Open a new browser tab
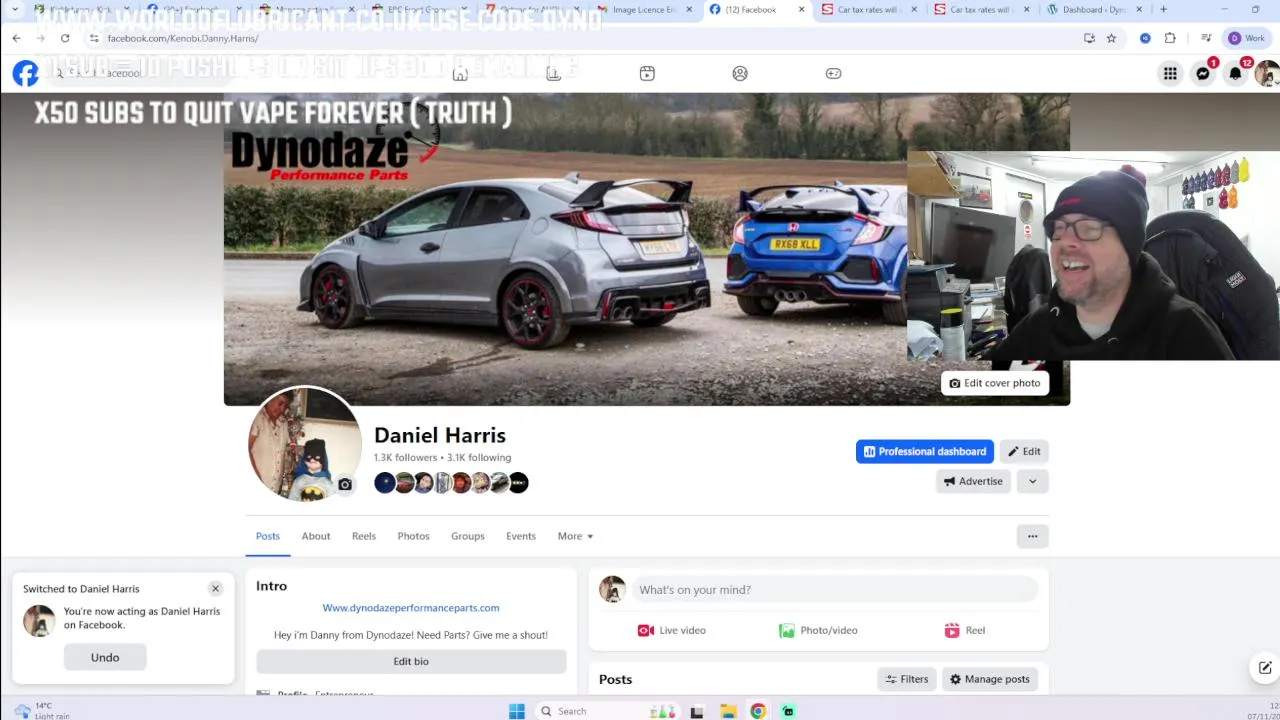This screenshot has width=1280, height=720. click(1163, 9)
